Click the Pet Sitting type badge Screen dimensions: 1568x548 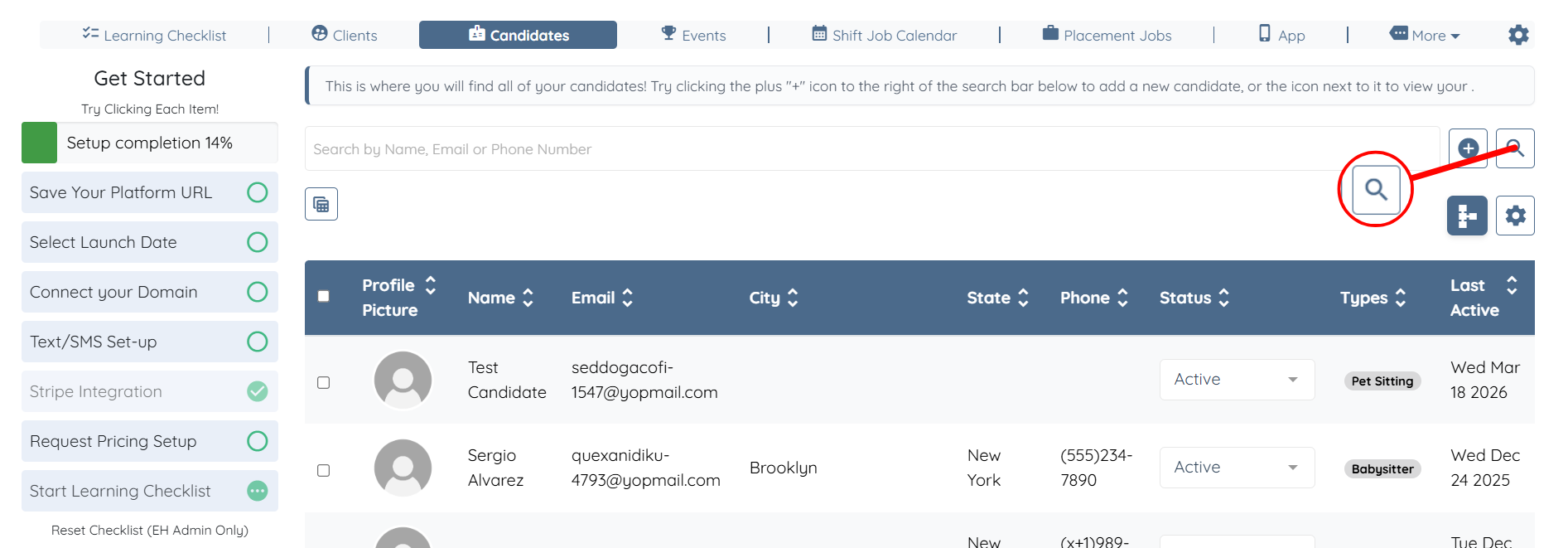pyautogui.click(x=1382, y=381)
